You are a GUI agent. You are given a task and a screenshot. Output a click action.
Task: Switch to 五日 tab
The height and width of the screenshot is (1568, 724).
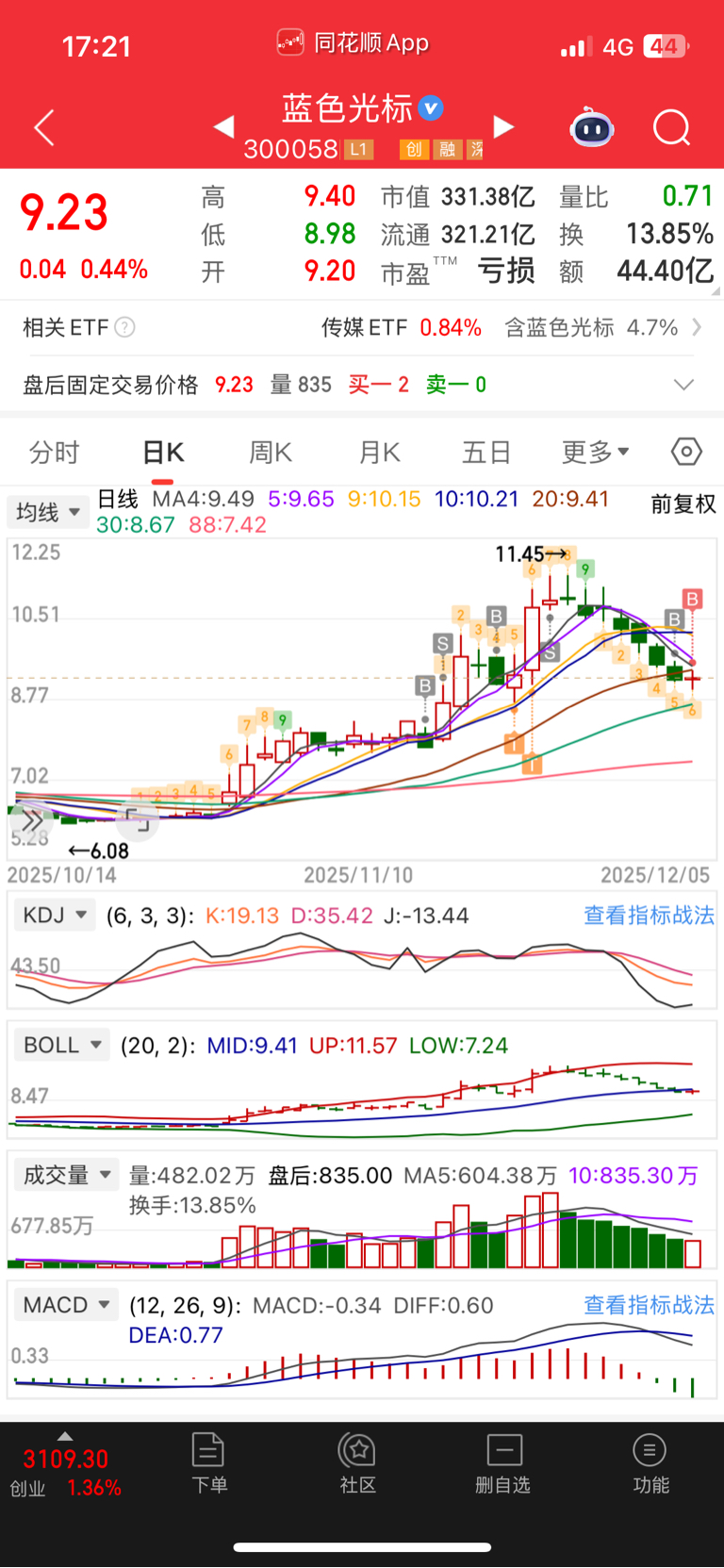click(x=486, y=453)
